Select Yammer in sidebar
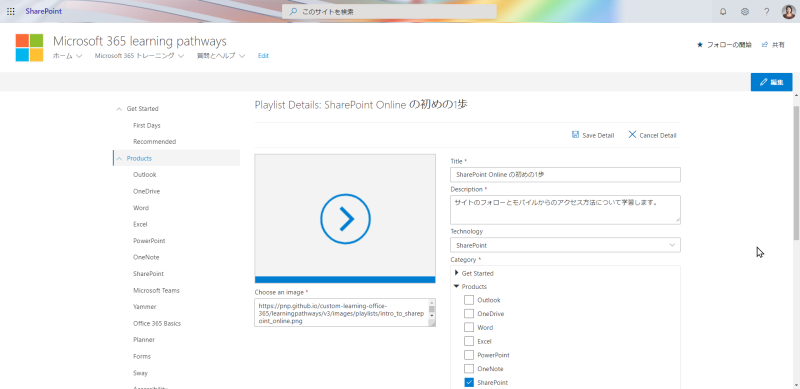 point(144,307)
